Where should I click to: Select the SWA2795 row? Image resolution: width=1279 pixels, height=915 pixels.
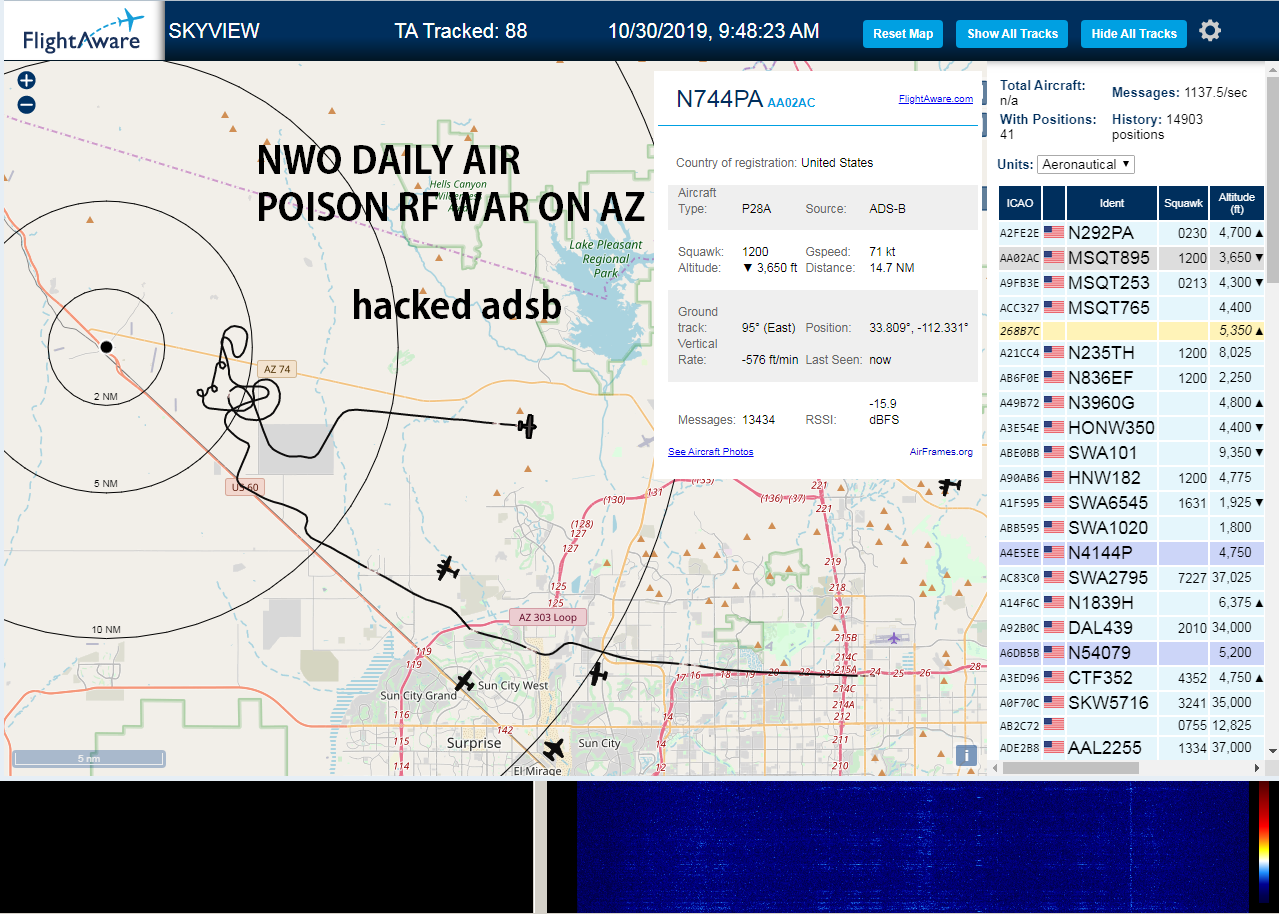(x=1132, y=578)
